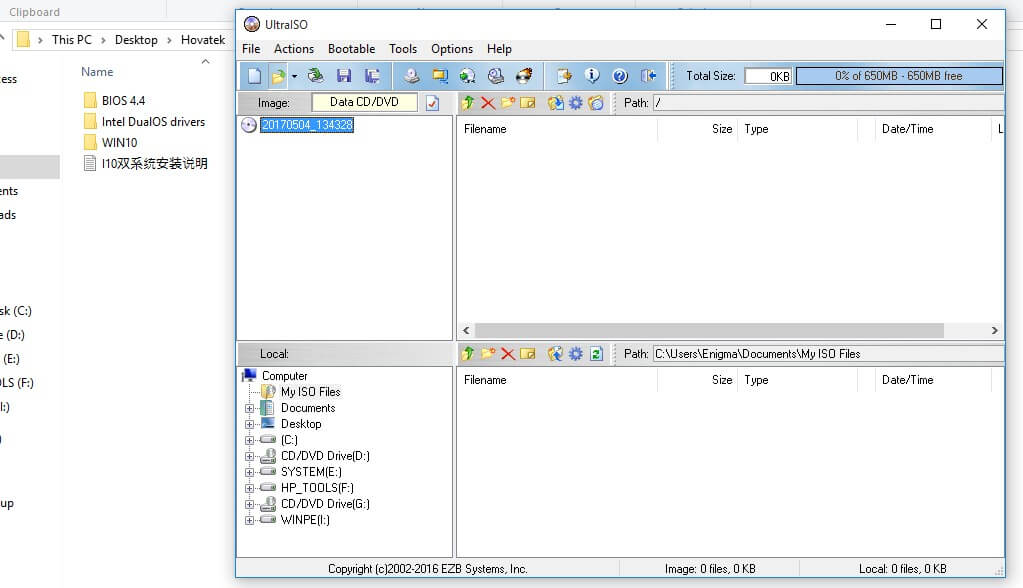Open the Bootable menu

tap(352, 49)
